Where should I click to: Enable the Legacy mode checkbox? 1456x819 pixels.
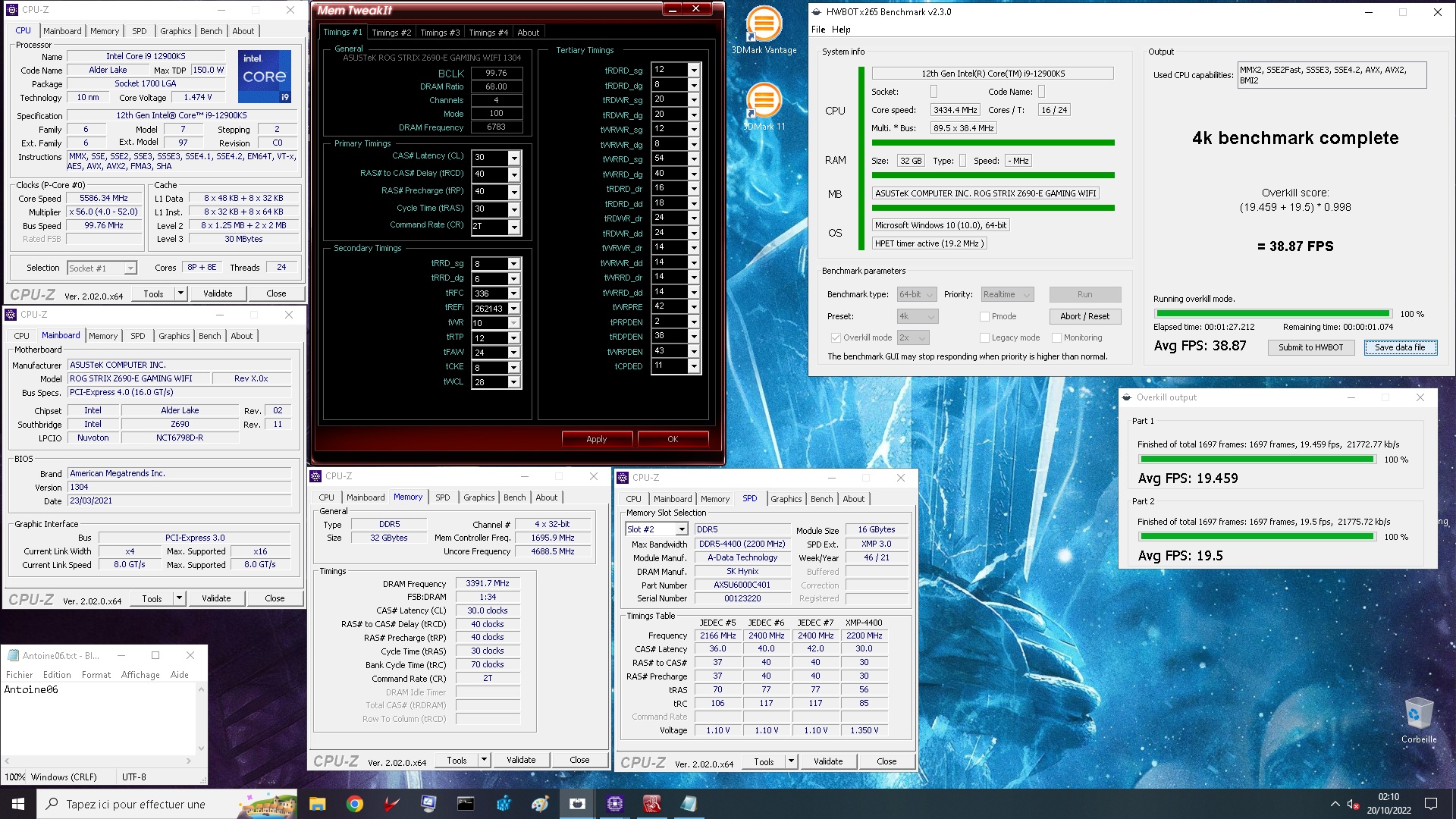coord(984,337)
